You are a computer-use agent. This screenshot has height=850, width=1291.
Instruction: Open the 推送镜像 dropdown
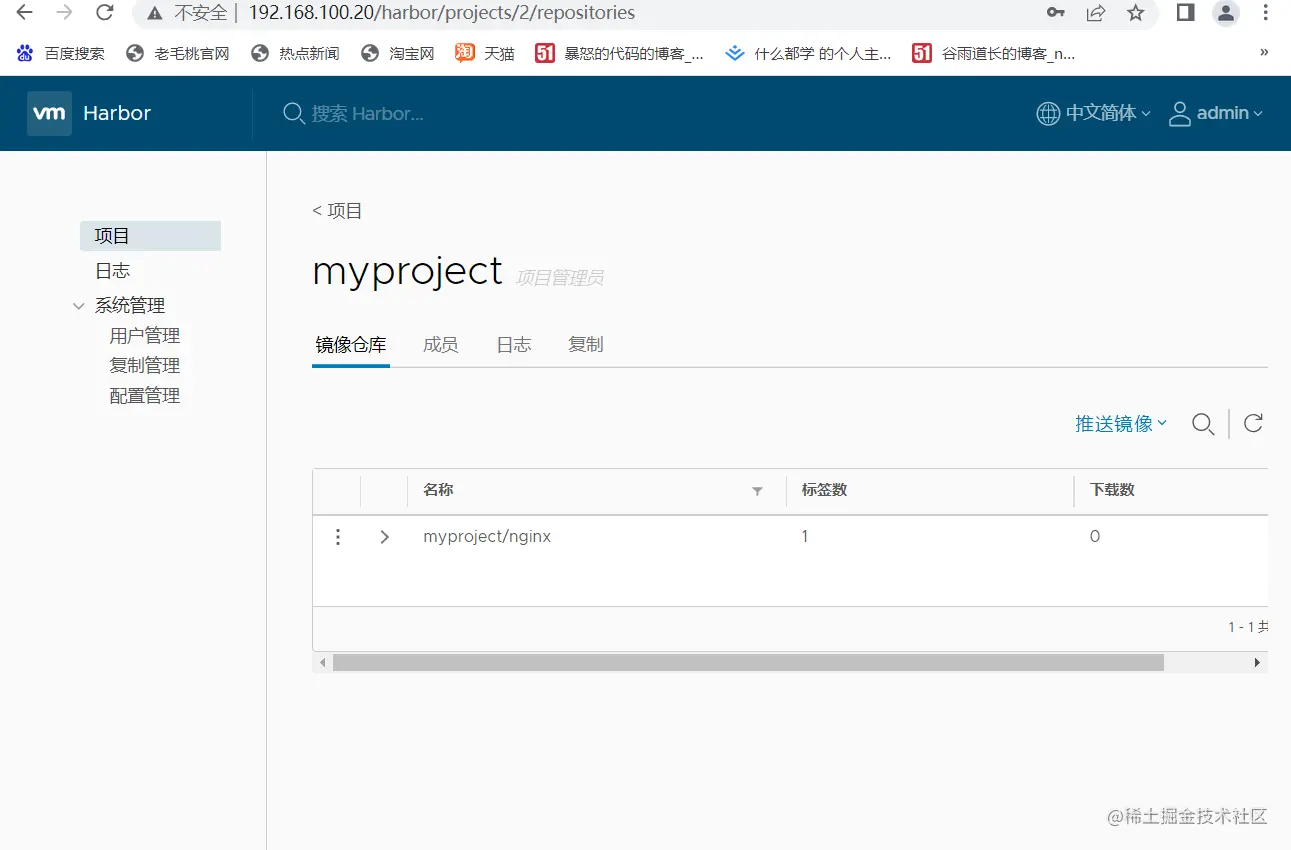point(1121,424)
